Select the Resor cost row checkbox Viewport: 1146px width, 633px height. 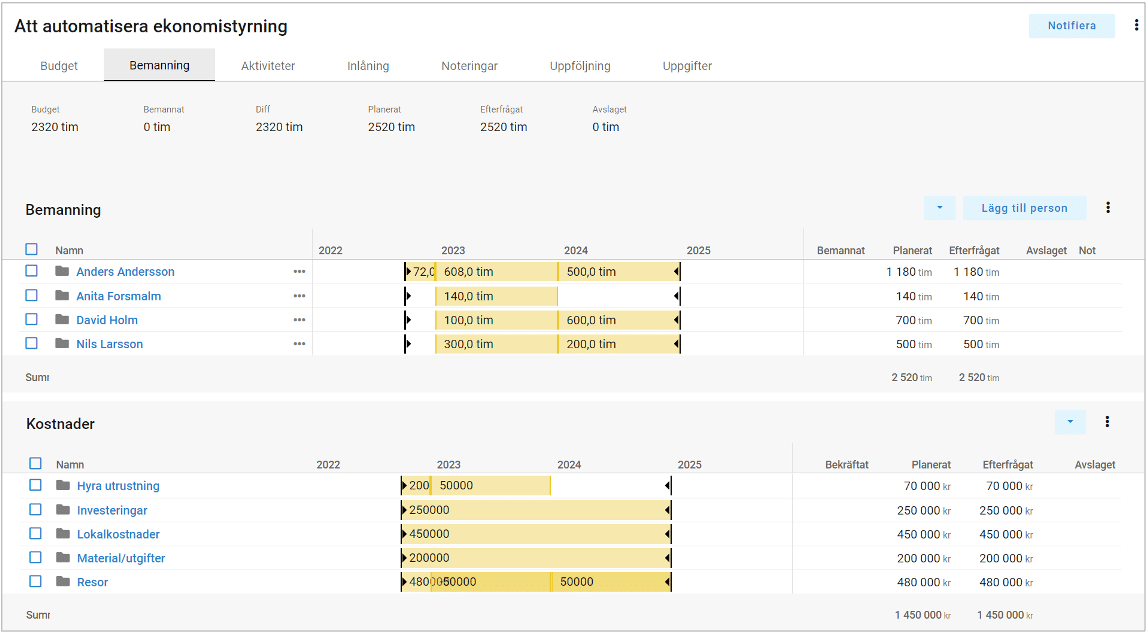click(36, 581)
